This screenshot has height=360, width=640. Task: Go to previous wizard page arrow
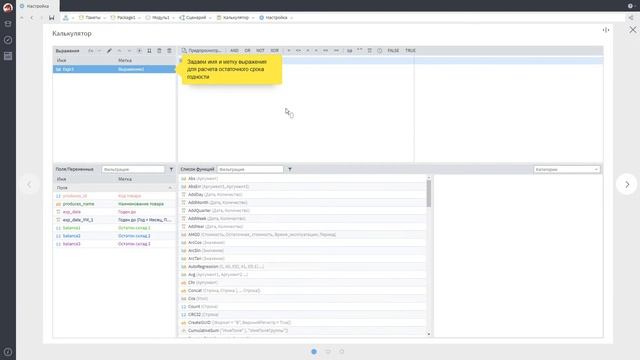coord(29,184)
